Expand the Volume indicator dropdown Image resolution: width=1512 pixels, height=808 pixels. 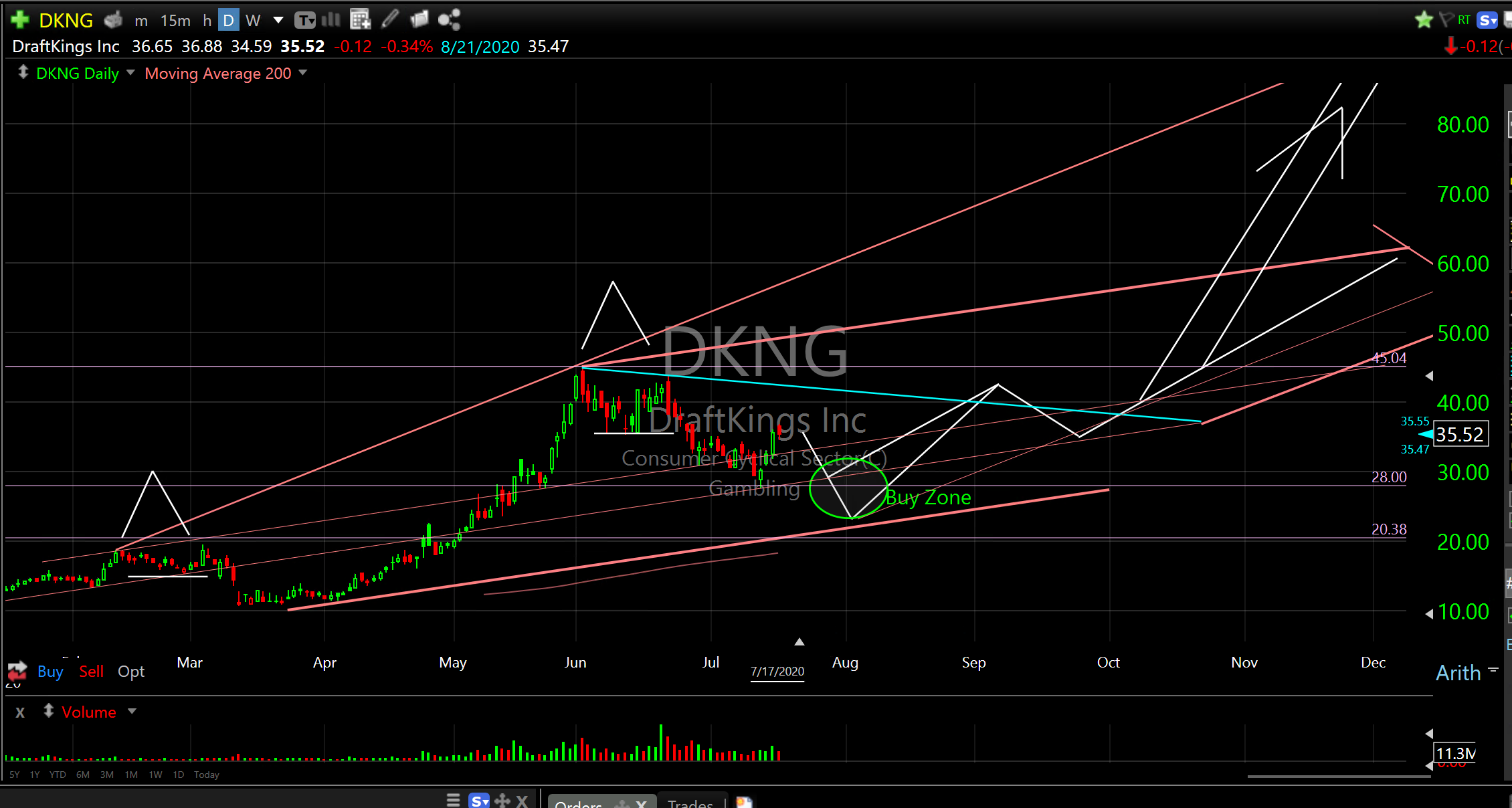[x=132, y=712]
